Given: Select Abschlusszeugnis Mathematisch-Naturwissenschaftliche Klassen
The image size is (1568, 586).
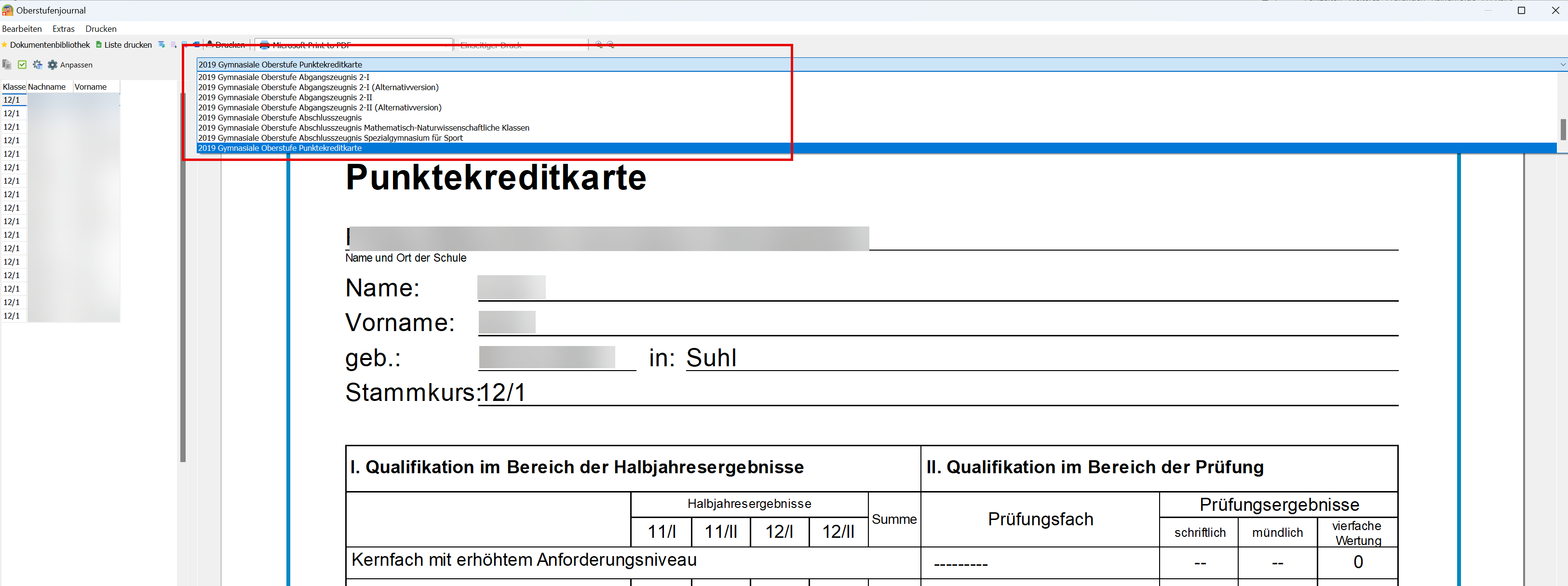Looking at the screenshot, I should point(877,128).
